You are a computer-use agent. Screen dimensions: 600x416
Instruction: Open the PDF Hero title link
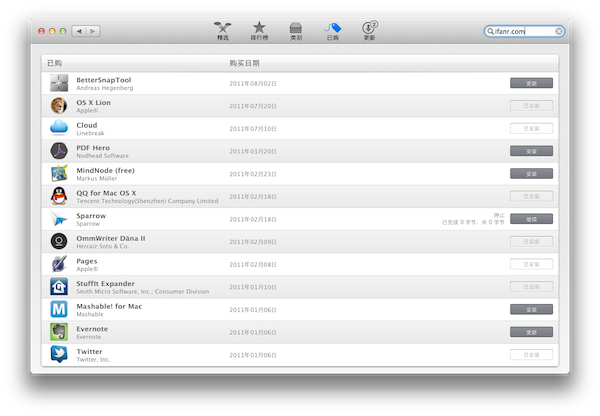point(93,147)
